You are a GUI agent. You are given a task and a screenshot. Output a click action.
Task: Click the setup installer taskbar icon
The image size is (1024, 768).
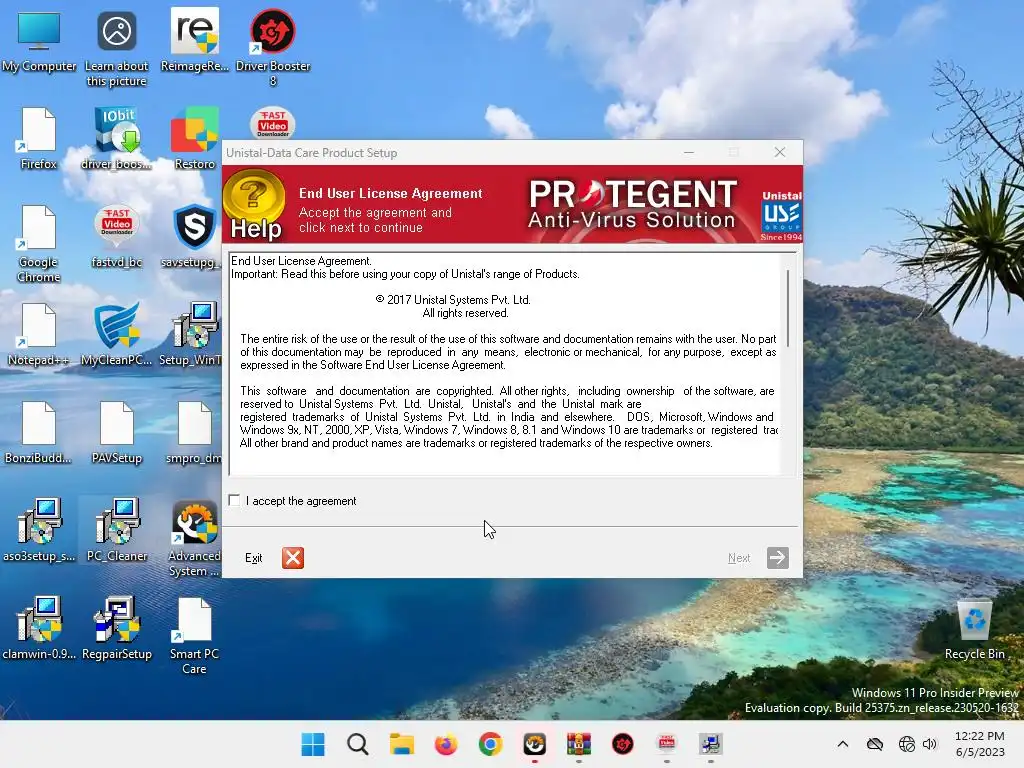point(711,744)
